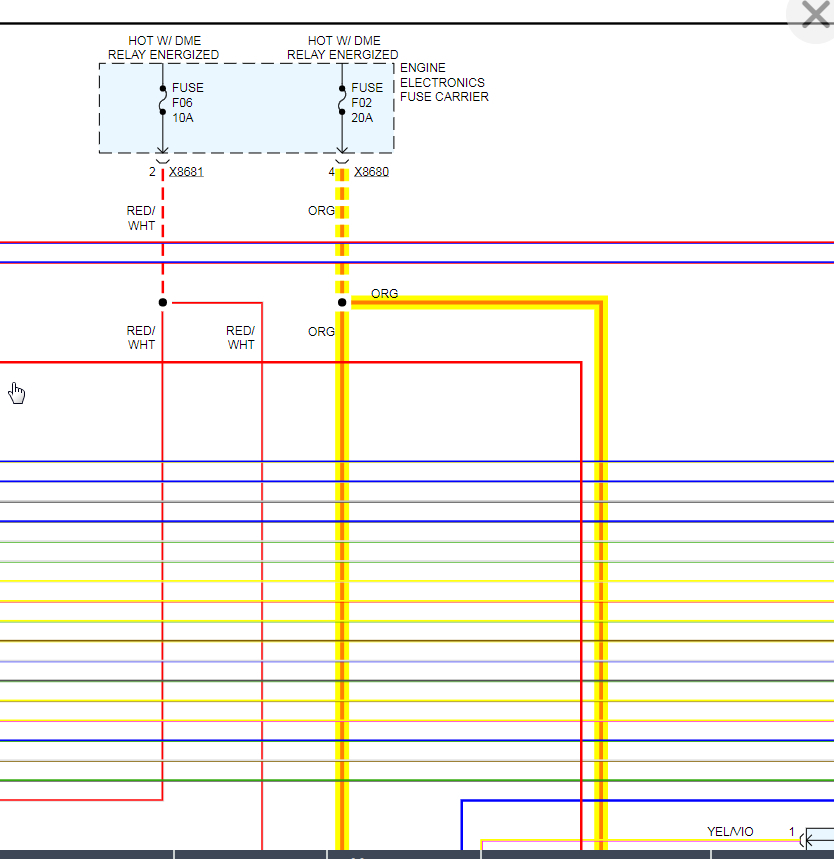Image resolution: width=834 pixels, height=859 pixels.
Task: Select the second RED/WHT vertical wire label
Action: [241, 337]
